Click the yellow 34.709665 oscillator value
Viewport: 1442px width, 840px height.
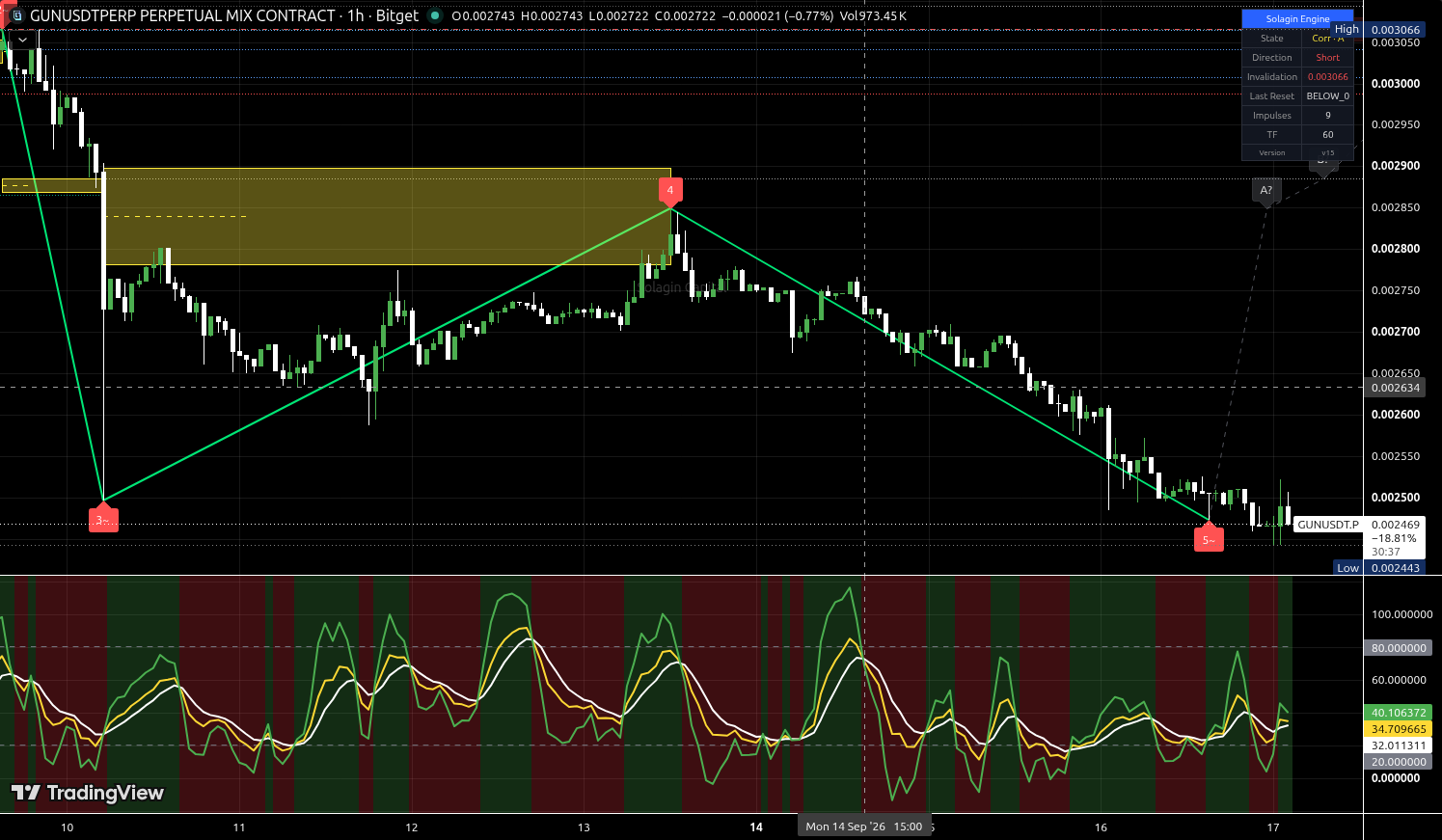coord(1398,729)
